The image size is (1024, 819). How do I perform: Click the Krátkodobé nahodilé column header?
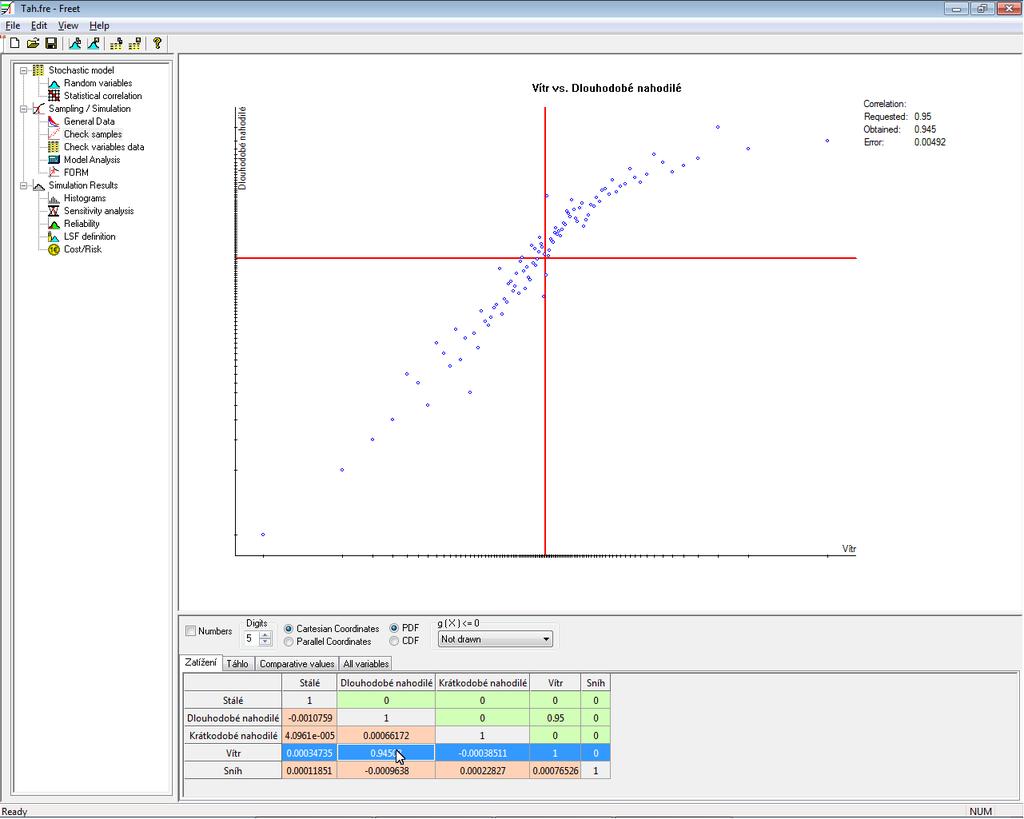pos(483,683)
